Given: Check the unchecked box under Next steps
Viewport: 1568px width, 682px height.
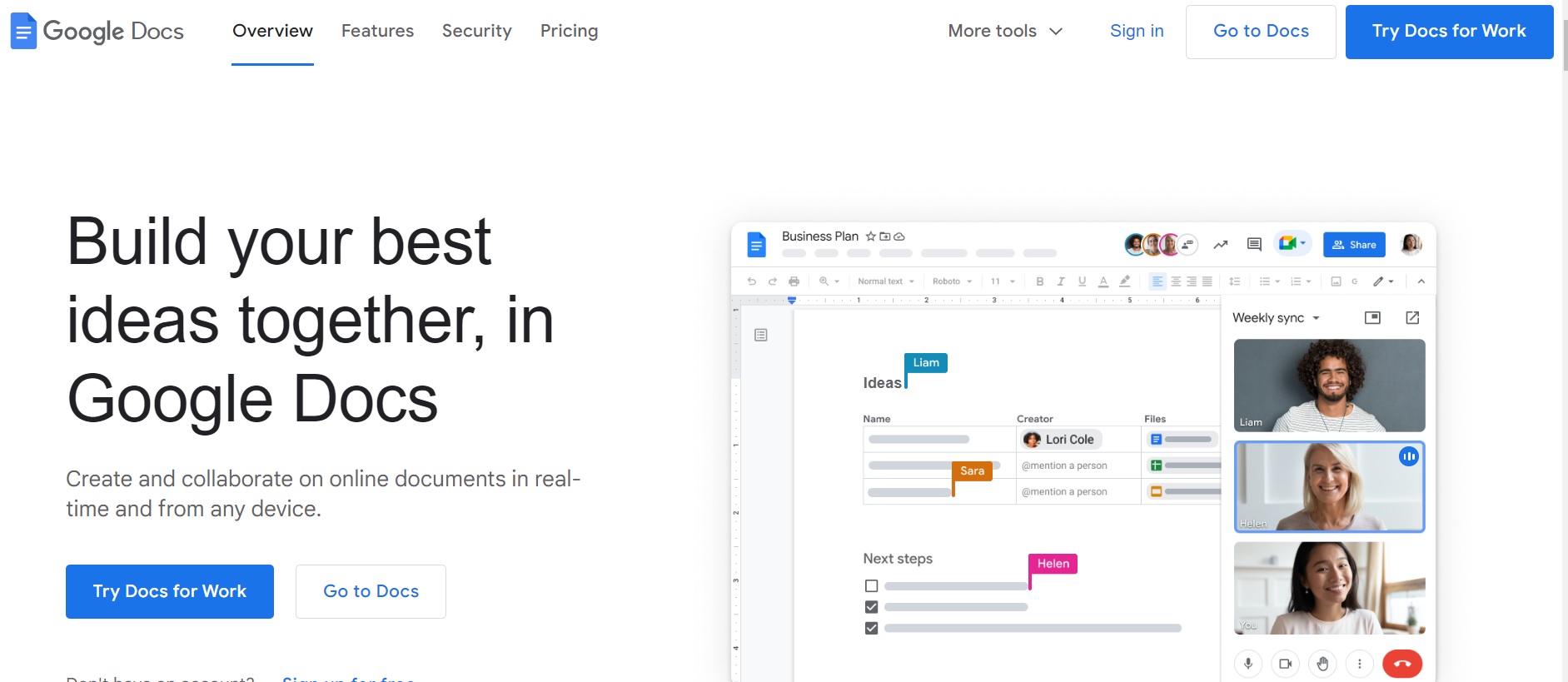Looking at the screenshot, I should 871,586.
